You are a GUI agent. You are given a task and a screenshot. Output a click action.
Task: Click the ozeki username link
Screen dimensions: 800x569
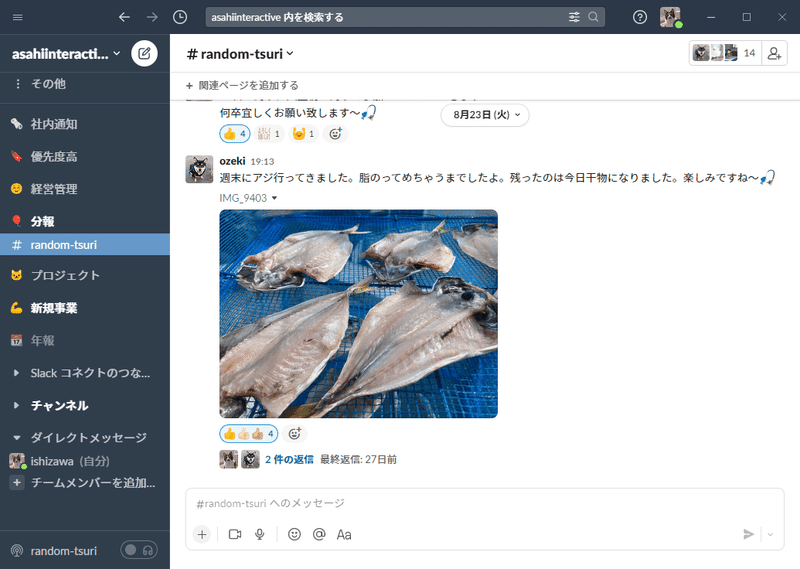pos(232,161)
